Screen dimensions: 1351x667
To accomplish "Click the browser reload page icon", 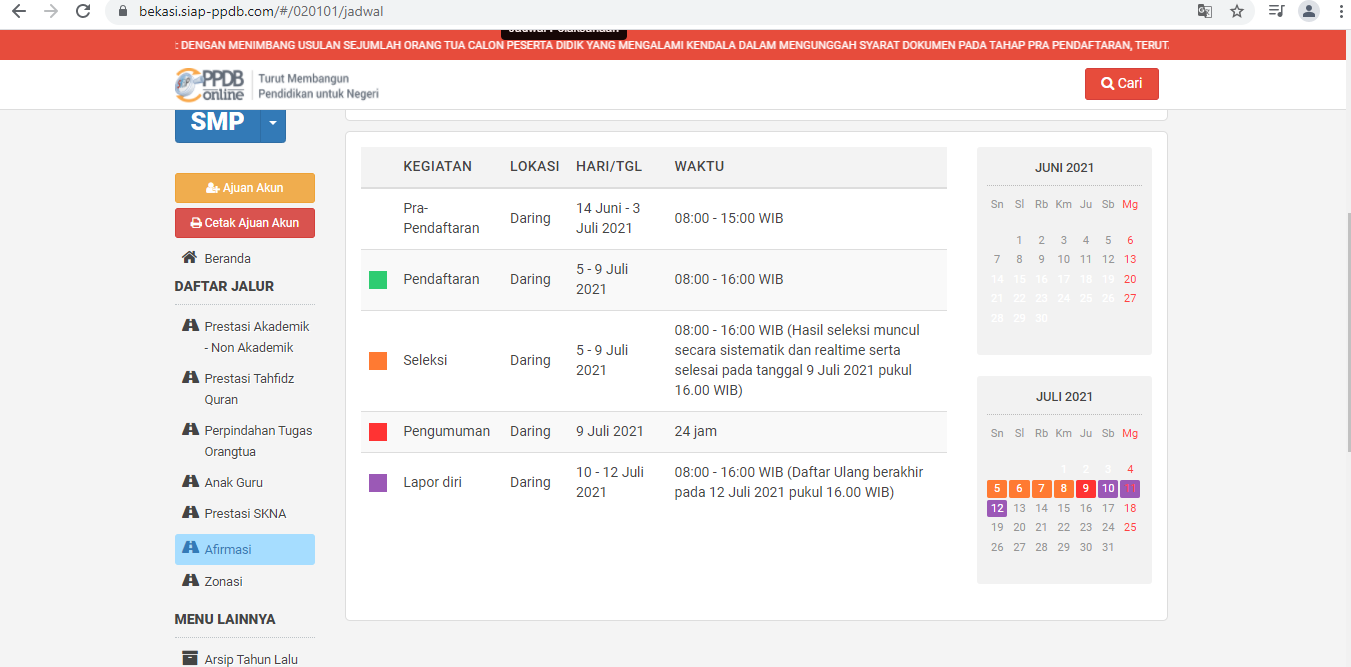I will tap(83, 12).
